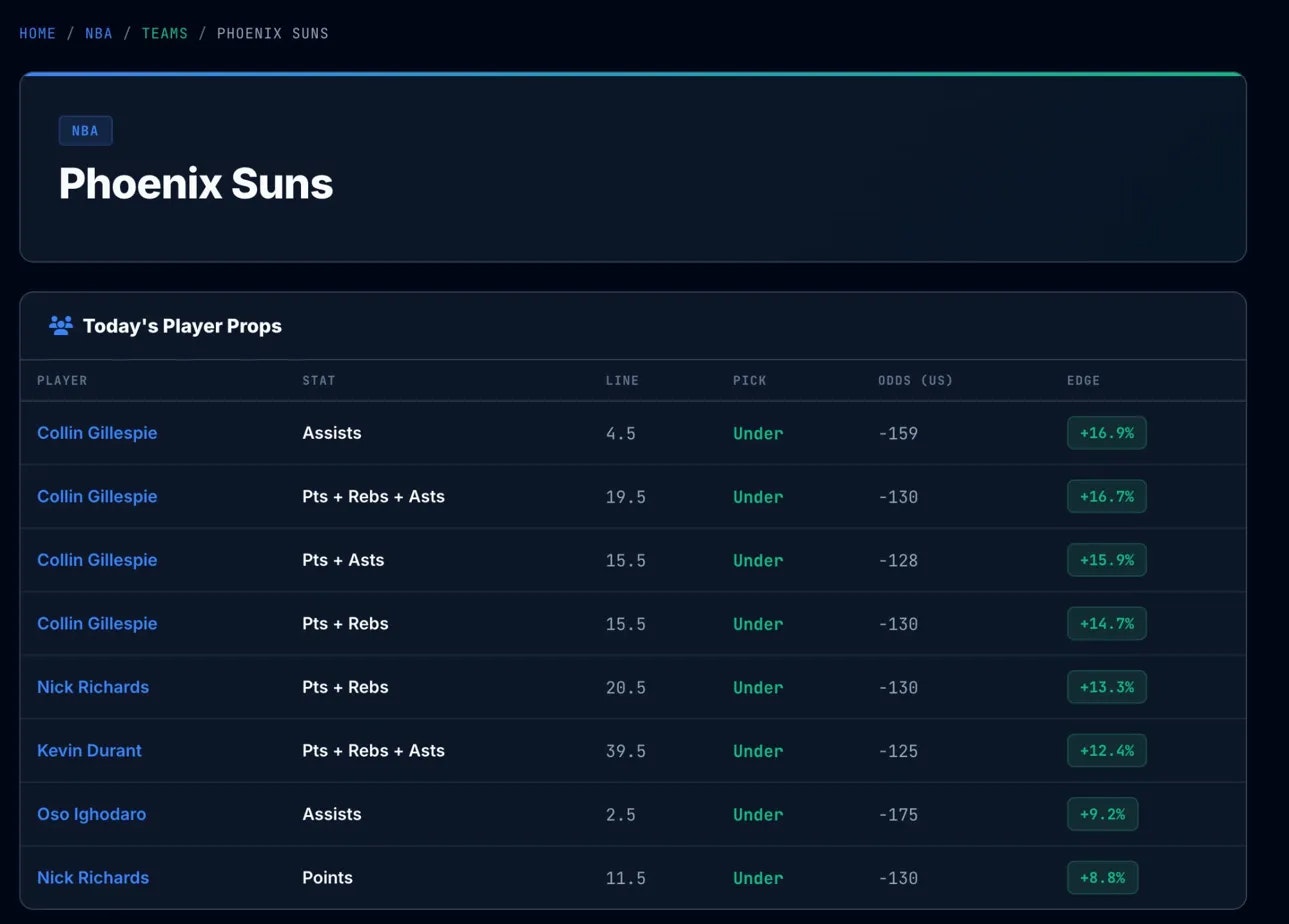
Task: Click the +16.9% edge badge
Action: [x=1107, y=433]
